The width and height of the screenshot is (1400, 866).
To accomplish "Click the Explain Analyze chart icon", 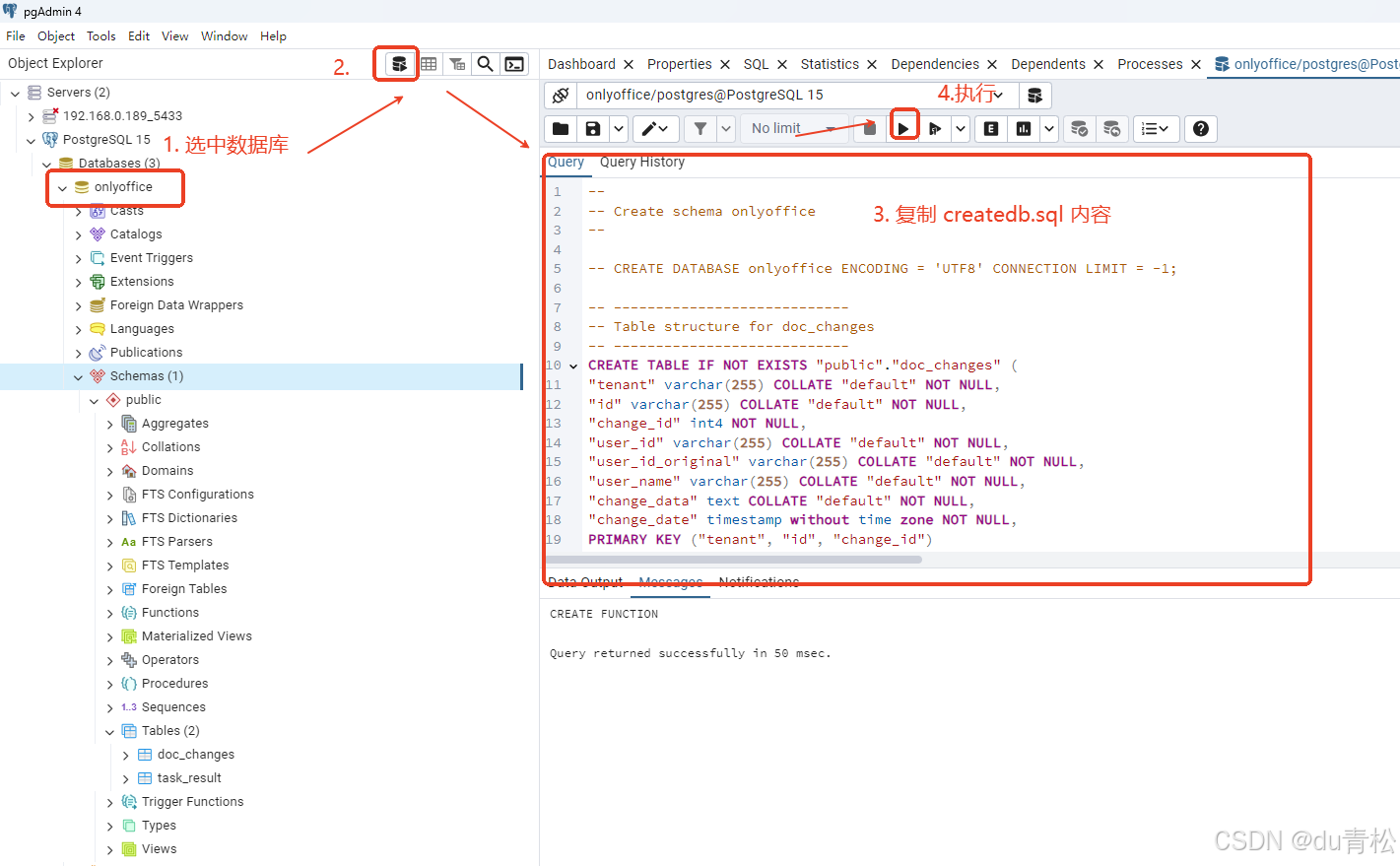I will [1024, 129].
